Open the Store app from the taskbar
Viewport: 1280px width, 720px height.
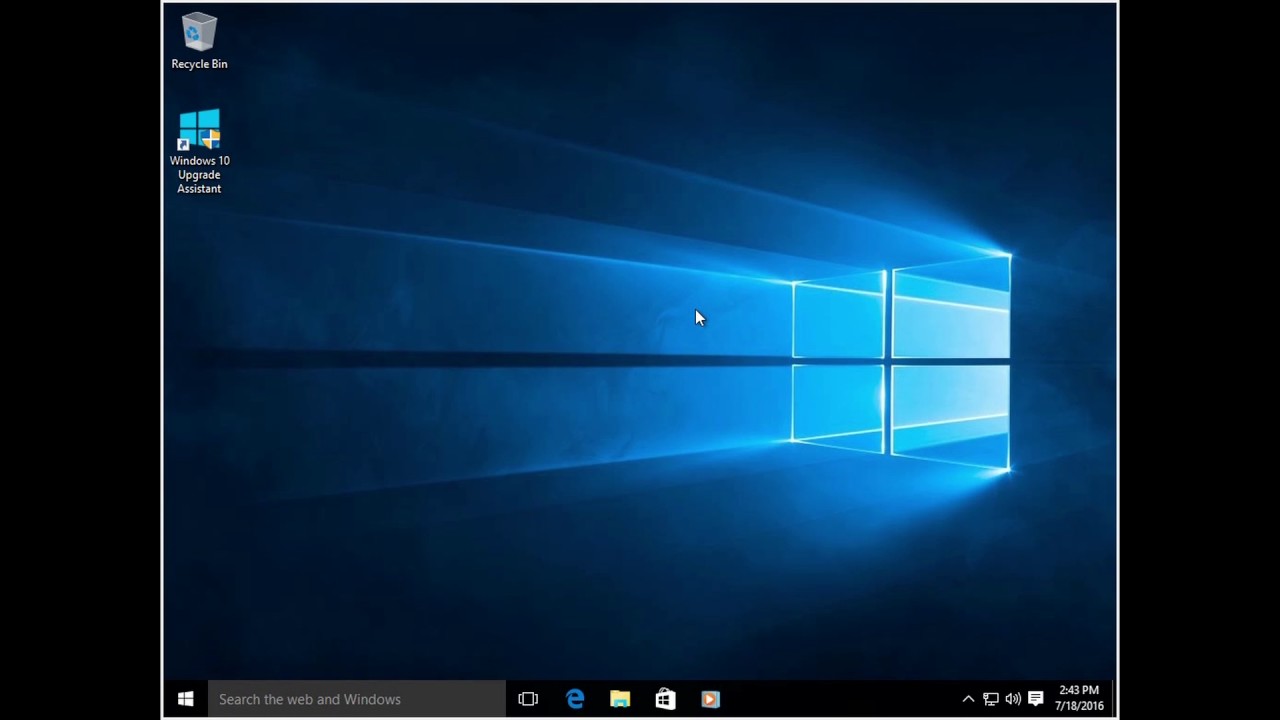click(665, 699)
